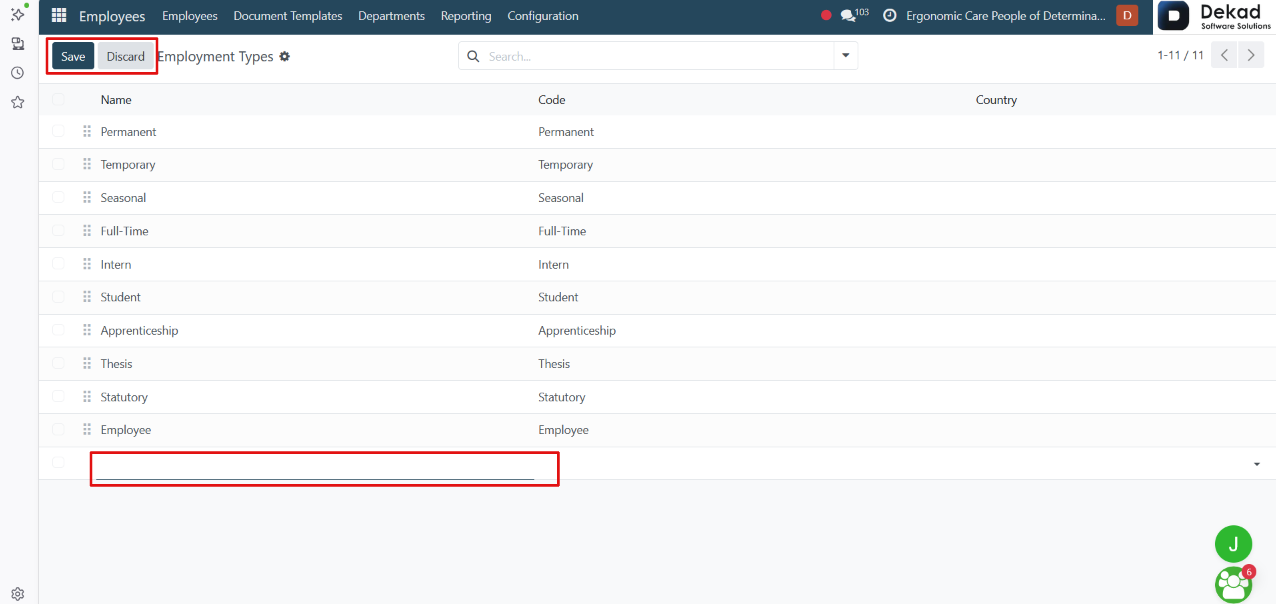This screenshot has width=1276, height=604.
Task: Grab the drag handle for Thesis row
Action: 87,364
